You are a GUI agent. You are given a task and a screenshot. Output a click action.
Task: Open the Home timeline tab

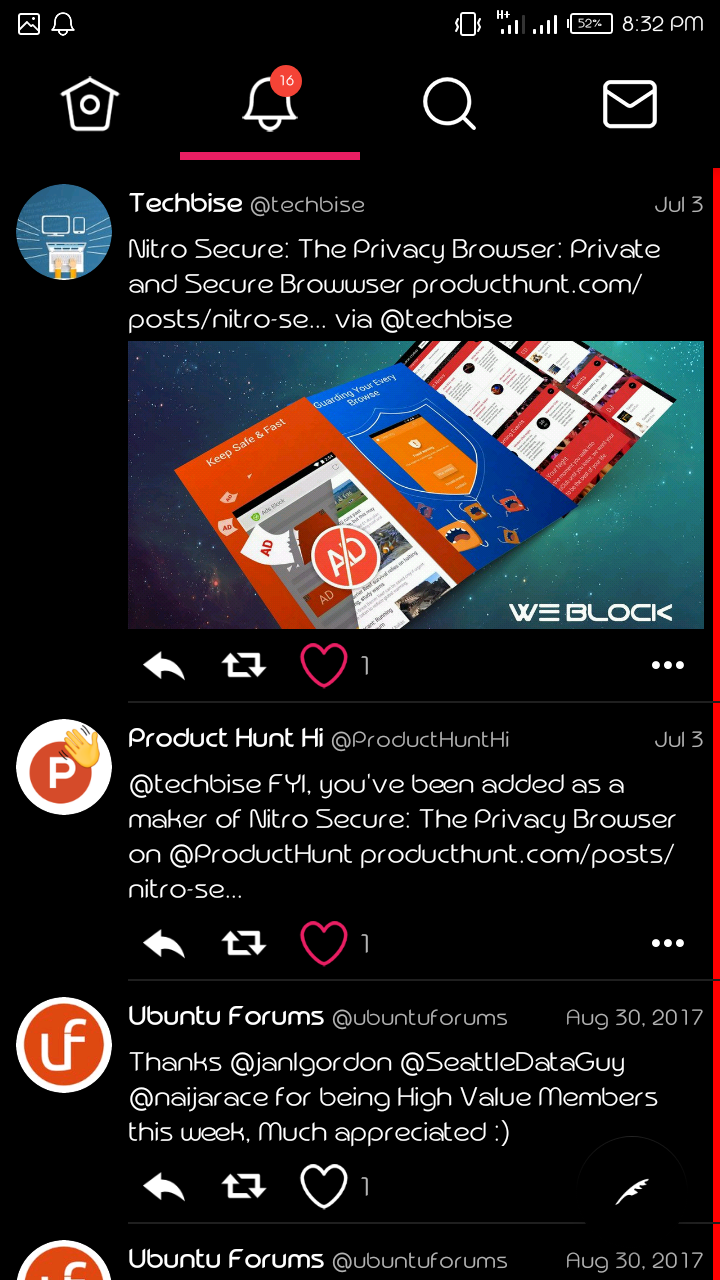90,104
